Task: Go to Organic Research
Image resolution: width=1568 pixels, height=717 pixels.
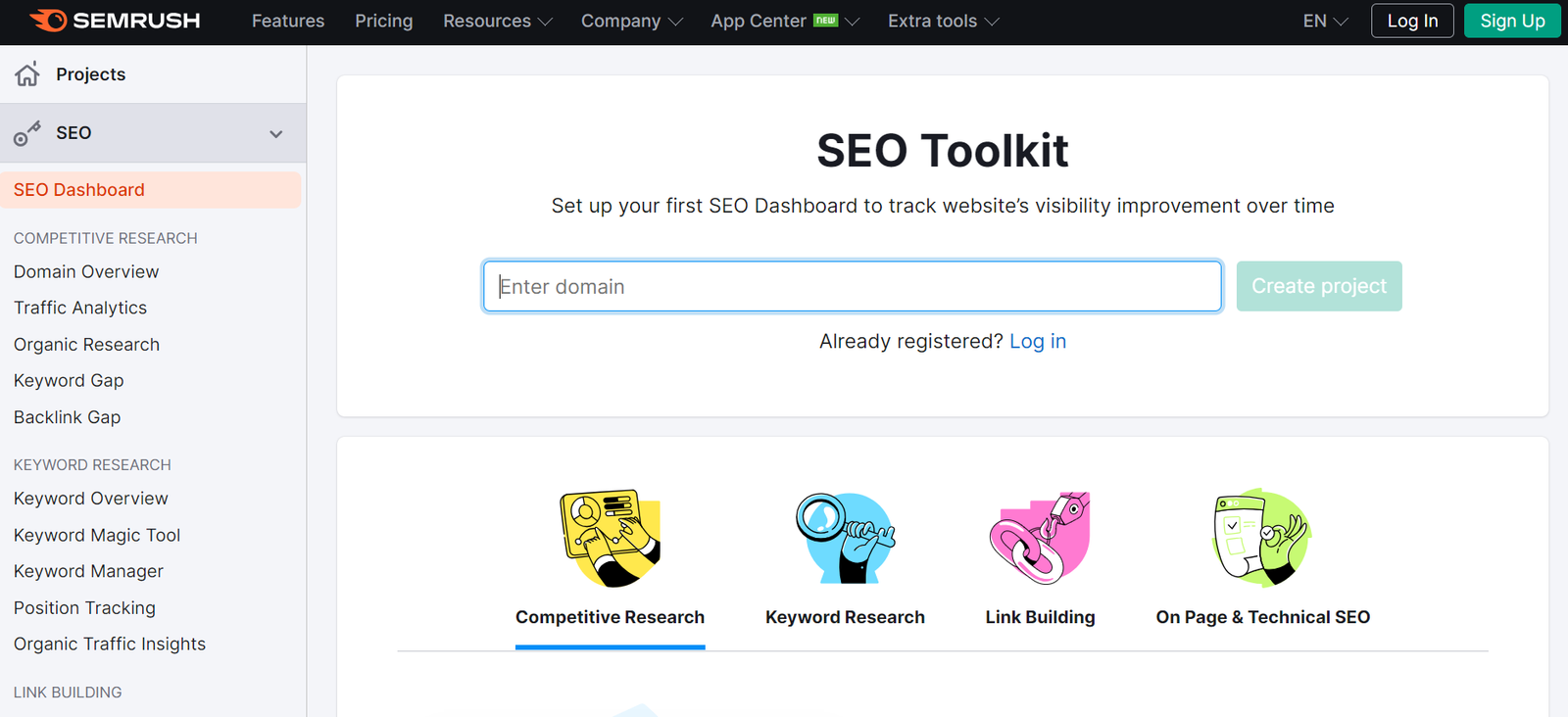Action: tap(86, 345)
